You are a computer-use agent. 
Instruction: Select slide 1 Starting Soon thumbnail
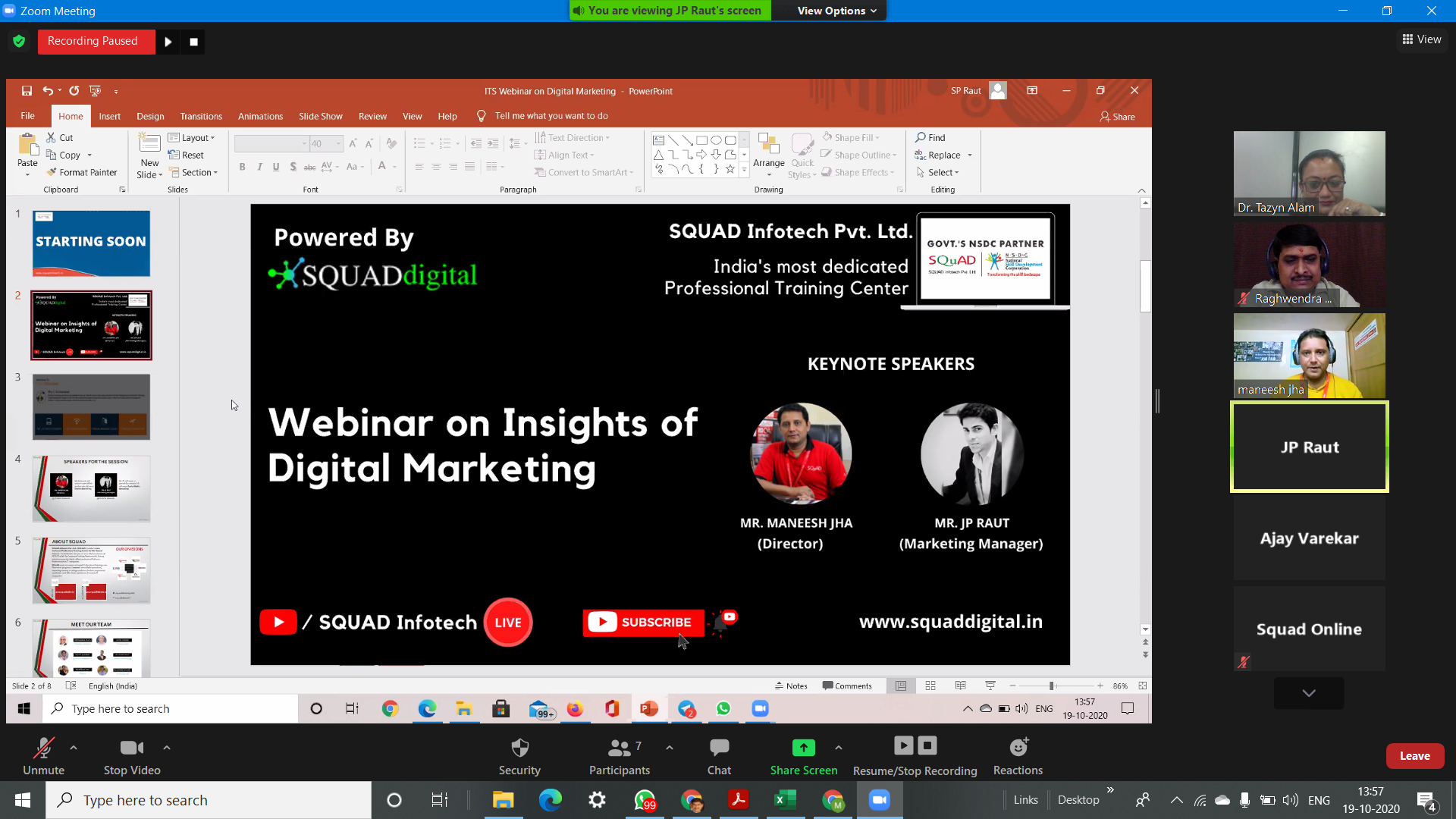pyautogui.click(x=91, y=243)
